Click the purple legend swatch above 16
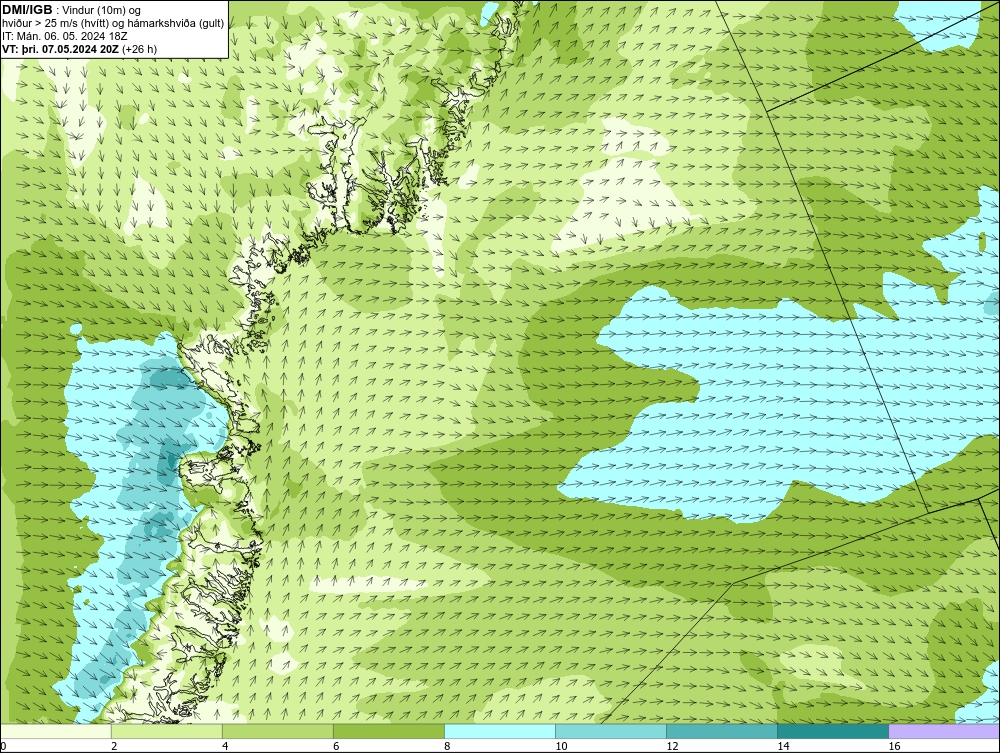1000x753 pixels. click(x=944, y=731)
